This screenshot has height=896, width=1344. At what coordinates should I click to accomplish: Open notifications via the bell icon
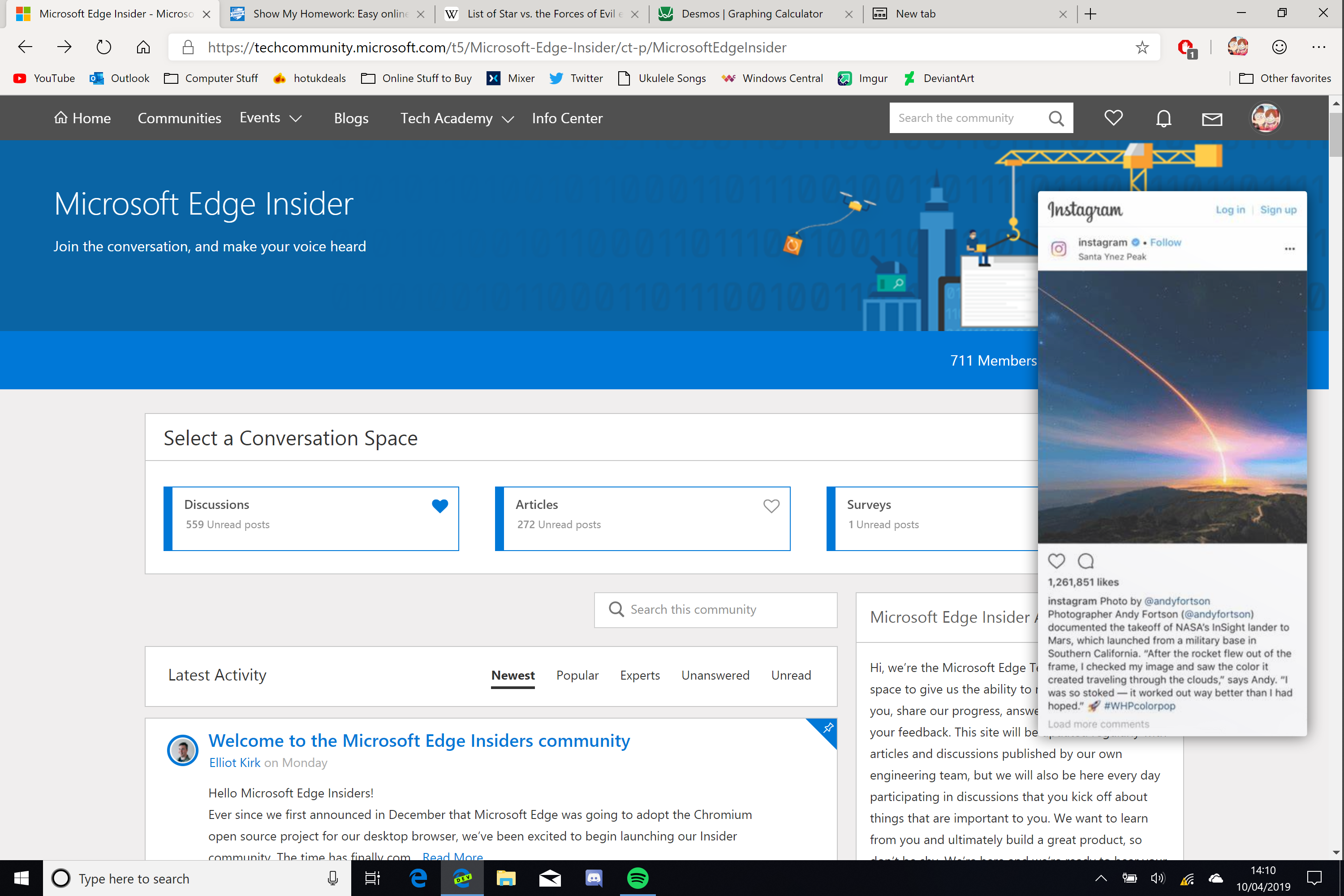click(1163, 118)
